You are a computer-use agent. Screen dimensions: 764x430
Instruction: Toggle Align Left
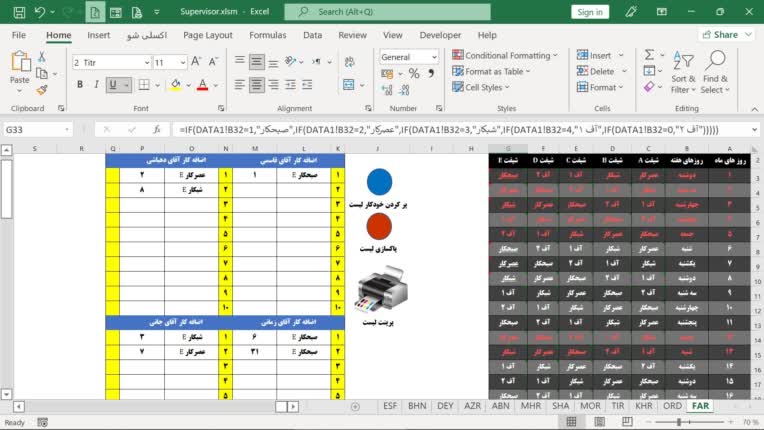click(x=239, y=85)
